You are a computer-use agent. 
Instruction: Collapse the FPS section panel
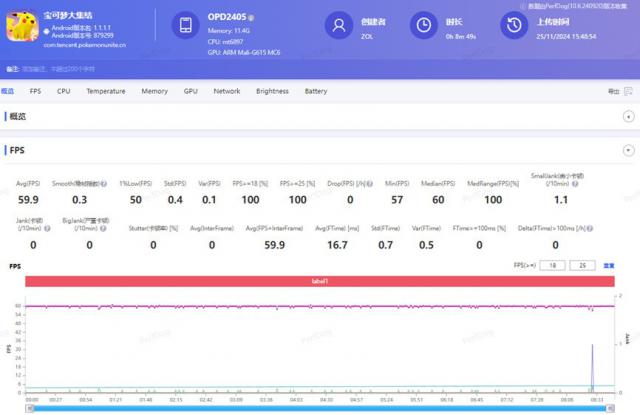[628, 150]
